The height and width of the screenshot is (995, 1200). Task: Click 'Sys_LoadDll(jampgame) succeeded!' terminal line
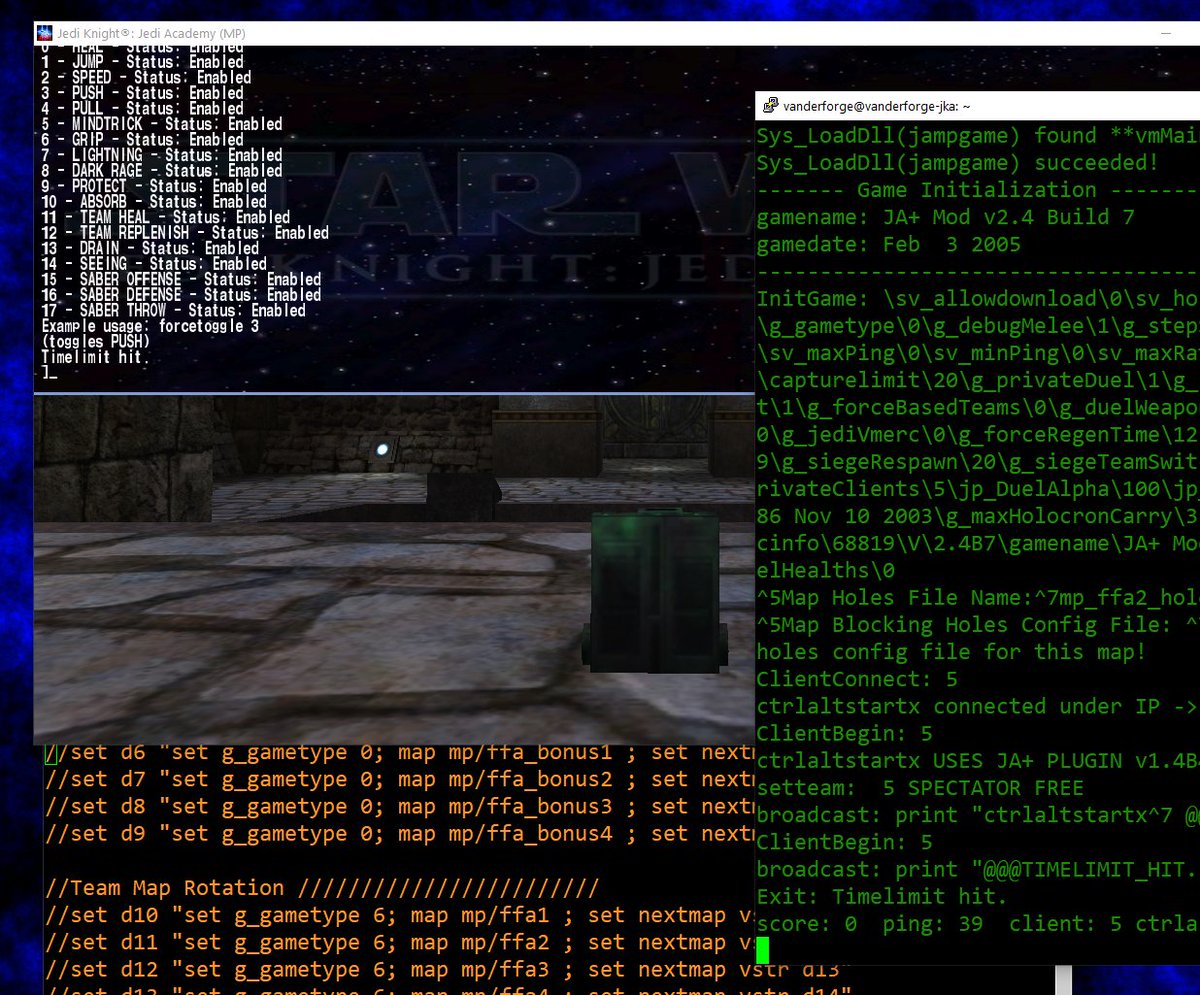click(958, 162)
